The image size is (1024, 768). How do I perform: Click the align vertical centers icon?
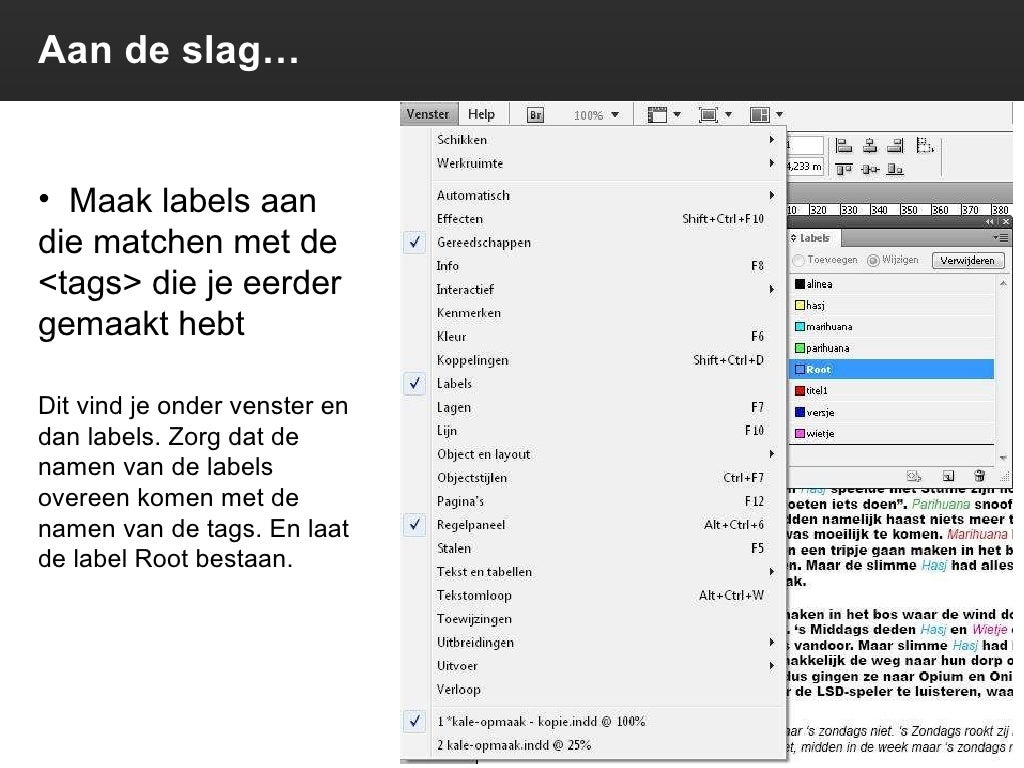tap(870, 169)
